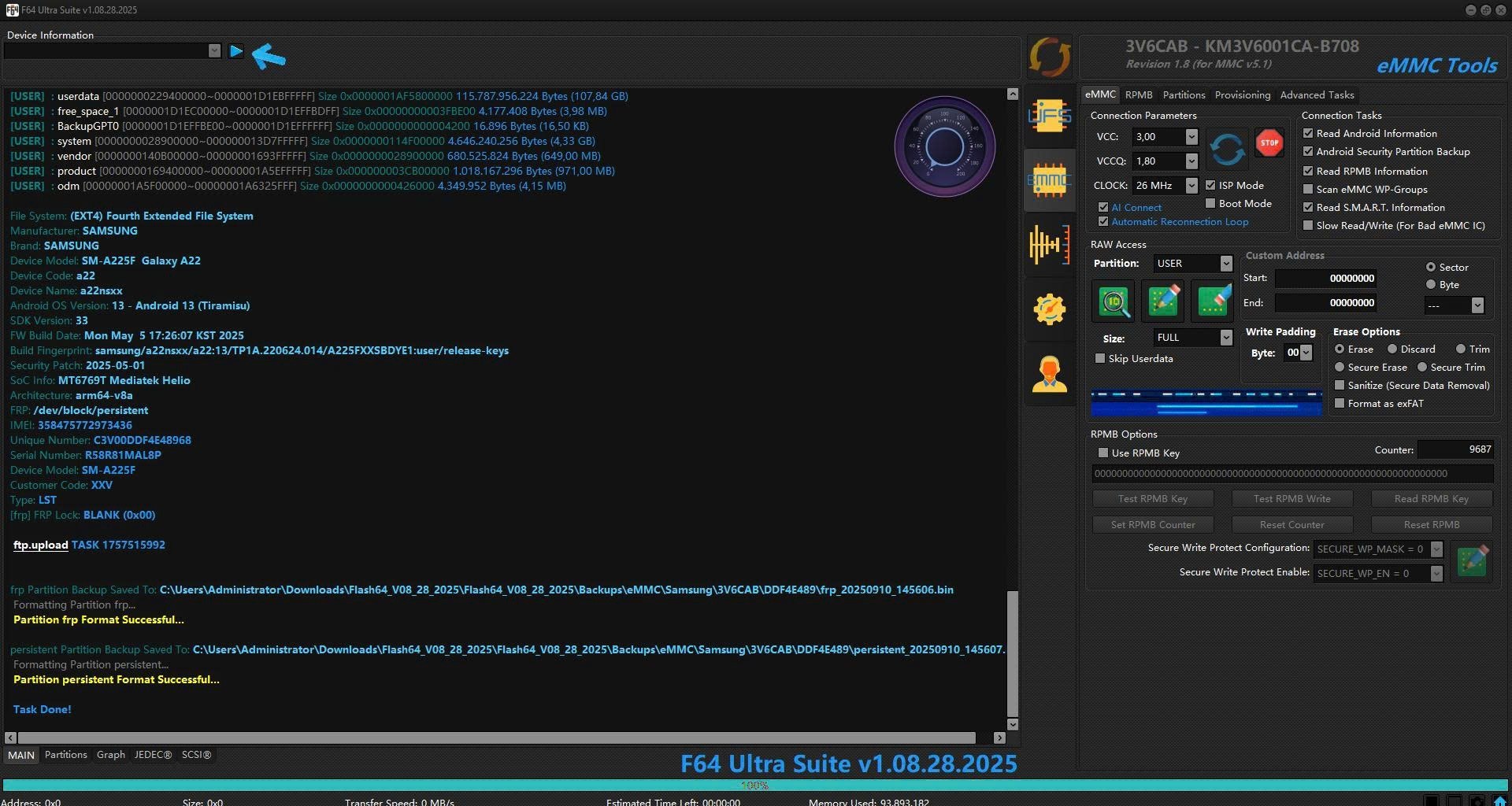Open the user support sidebar icon

point(1050,374)
